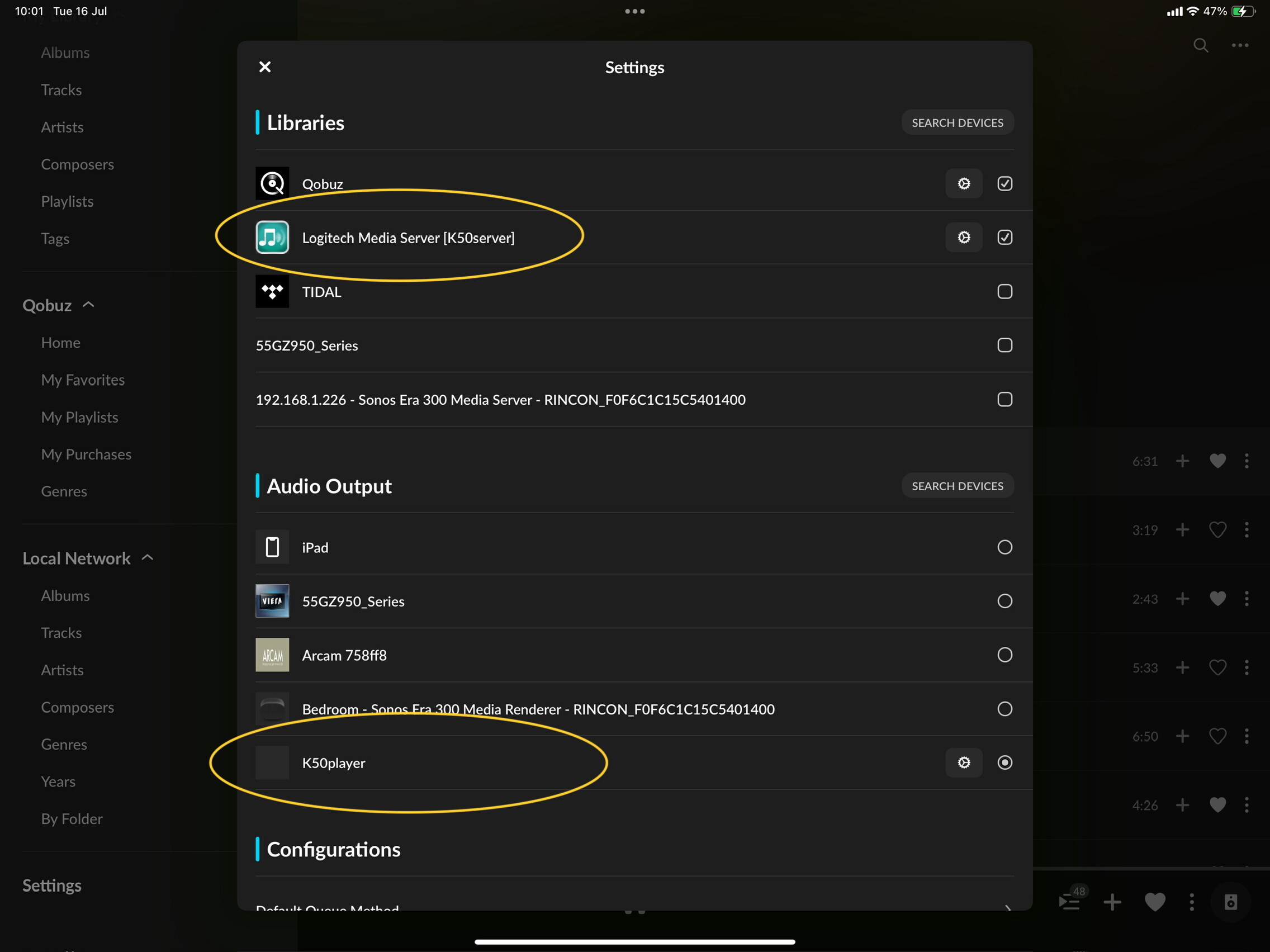Click the iPadOS multitasking three dots

[x=635, y=11]
